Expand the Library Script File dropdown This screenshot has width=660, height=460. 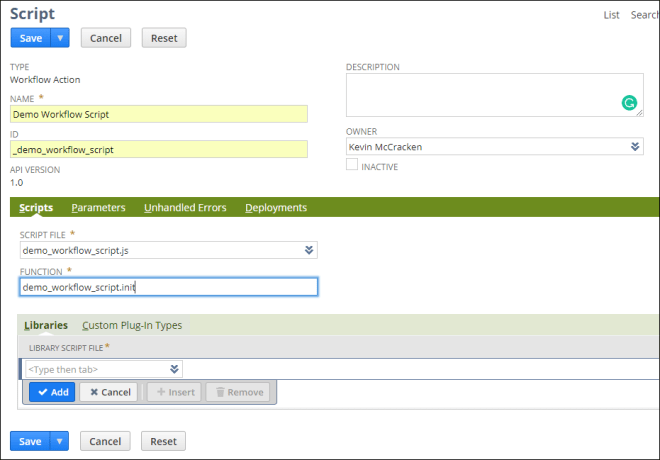pyautogui.click(x=175, y=369)
